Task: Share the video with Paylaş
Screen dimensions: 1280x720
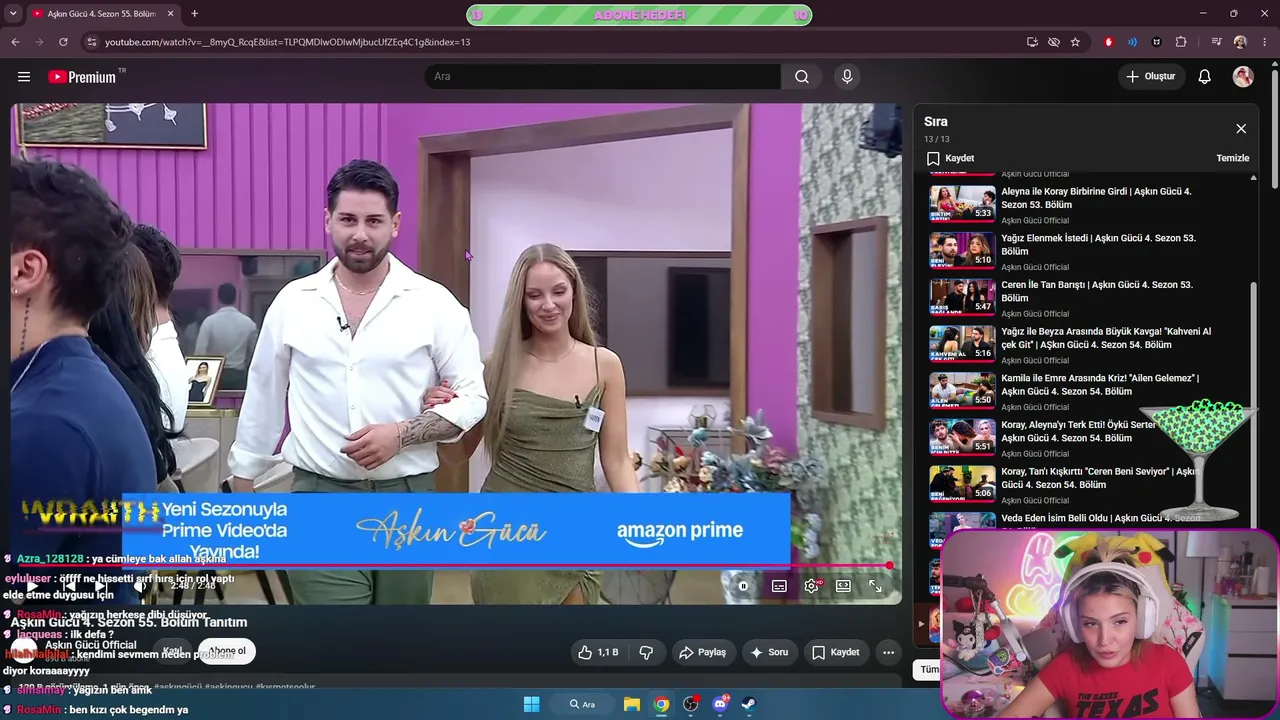Action: 702,652
